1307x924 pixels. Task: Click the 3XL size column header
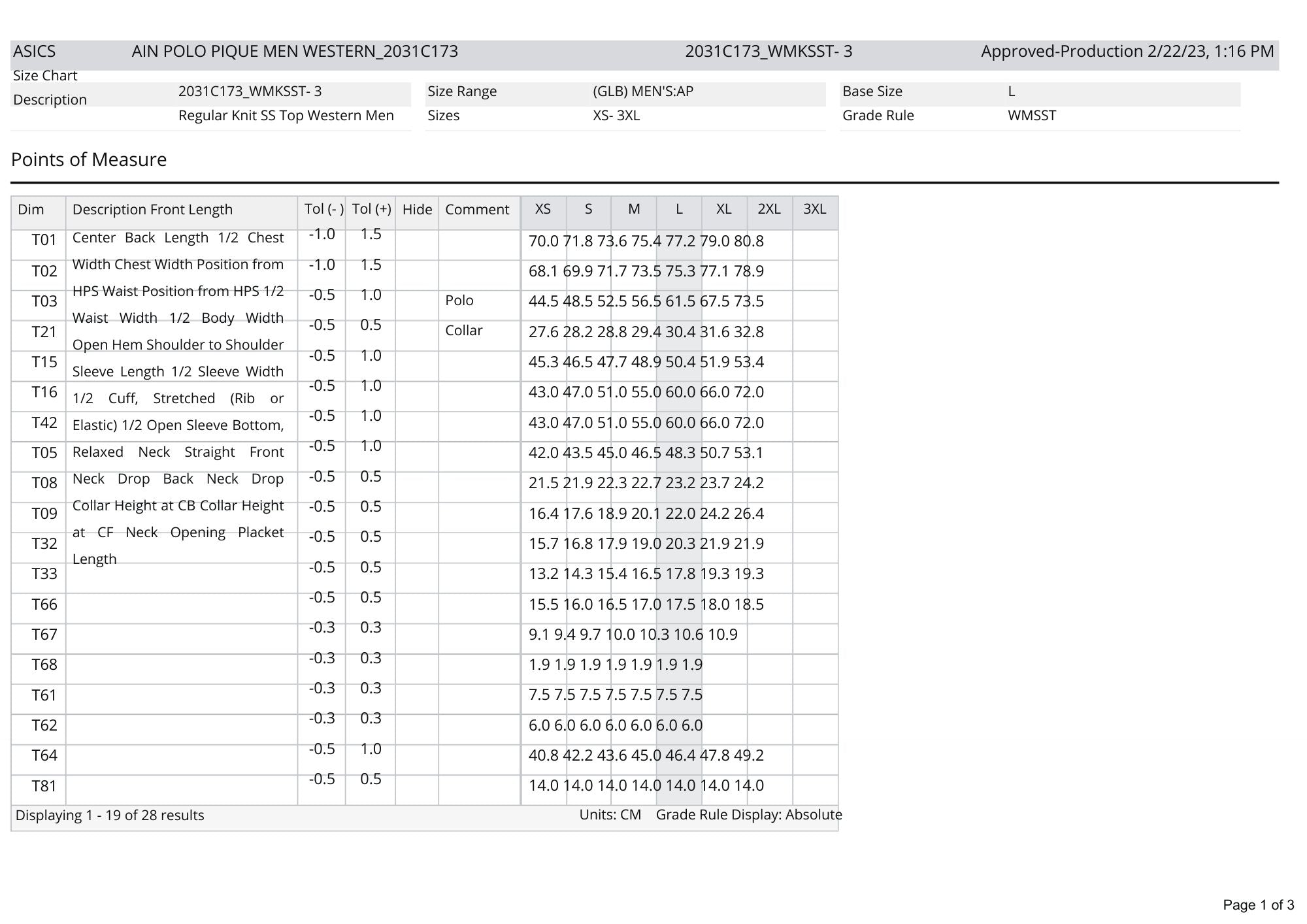pyautogui.click(x=814, y=209)
